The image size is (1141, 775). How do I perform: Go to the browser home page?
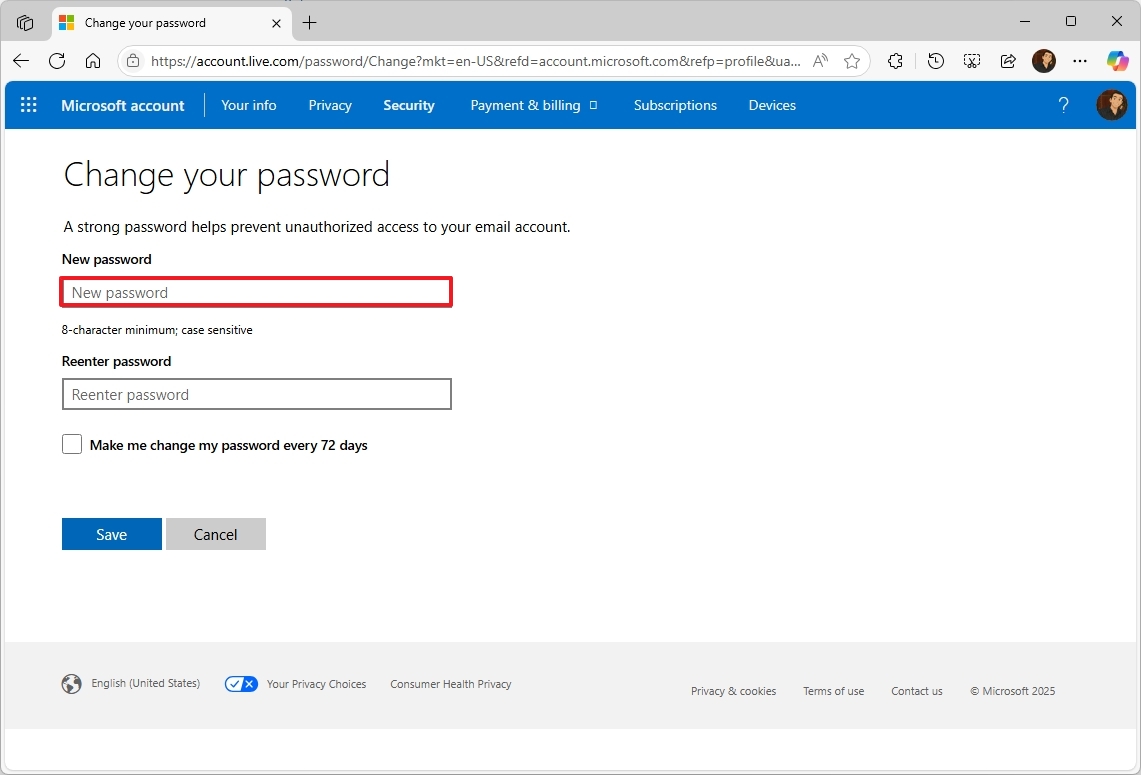point(92,61)
